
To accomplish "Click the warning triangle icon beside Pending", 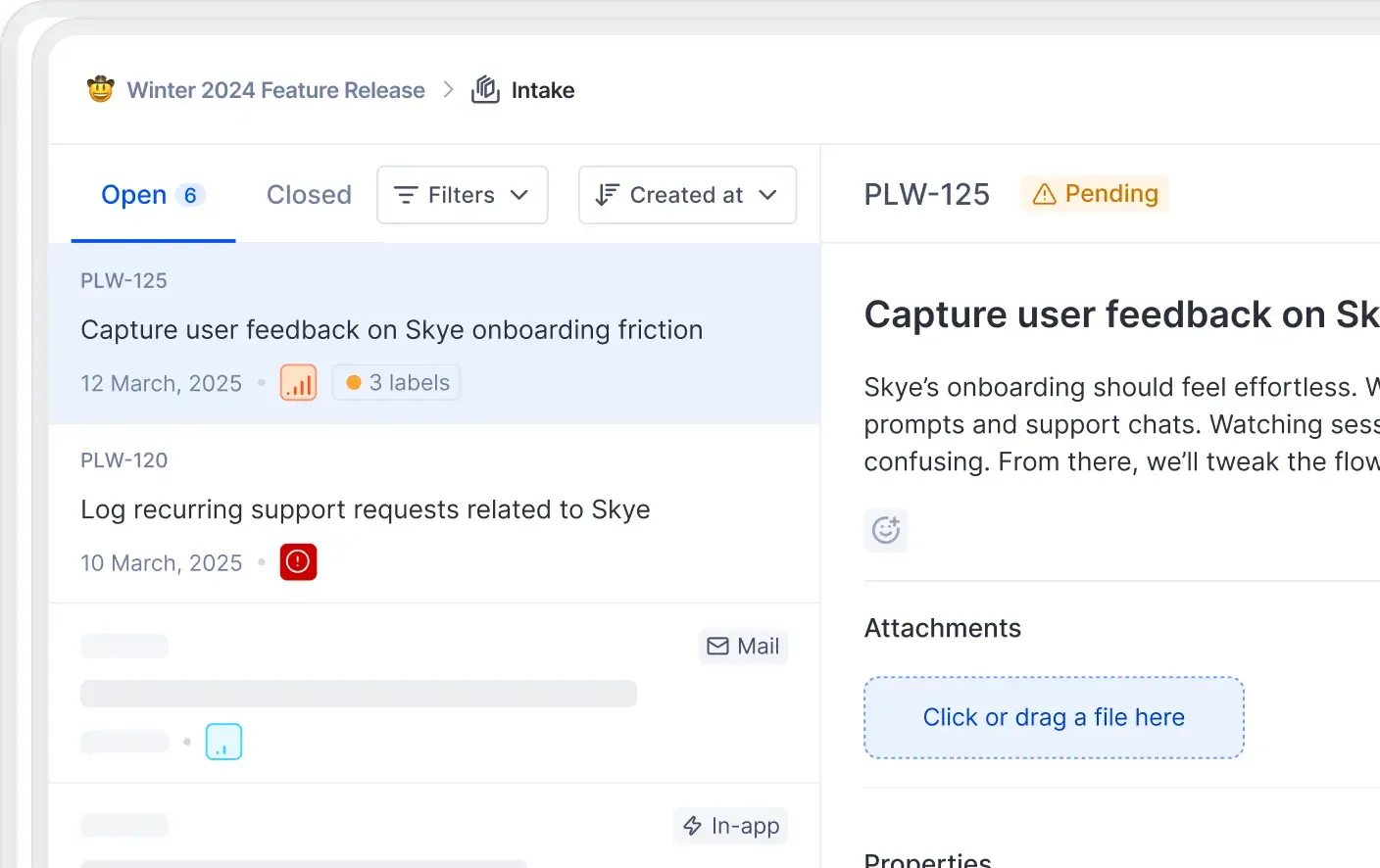I will click(1045, 194).
